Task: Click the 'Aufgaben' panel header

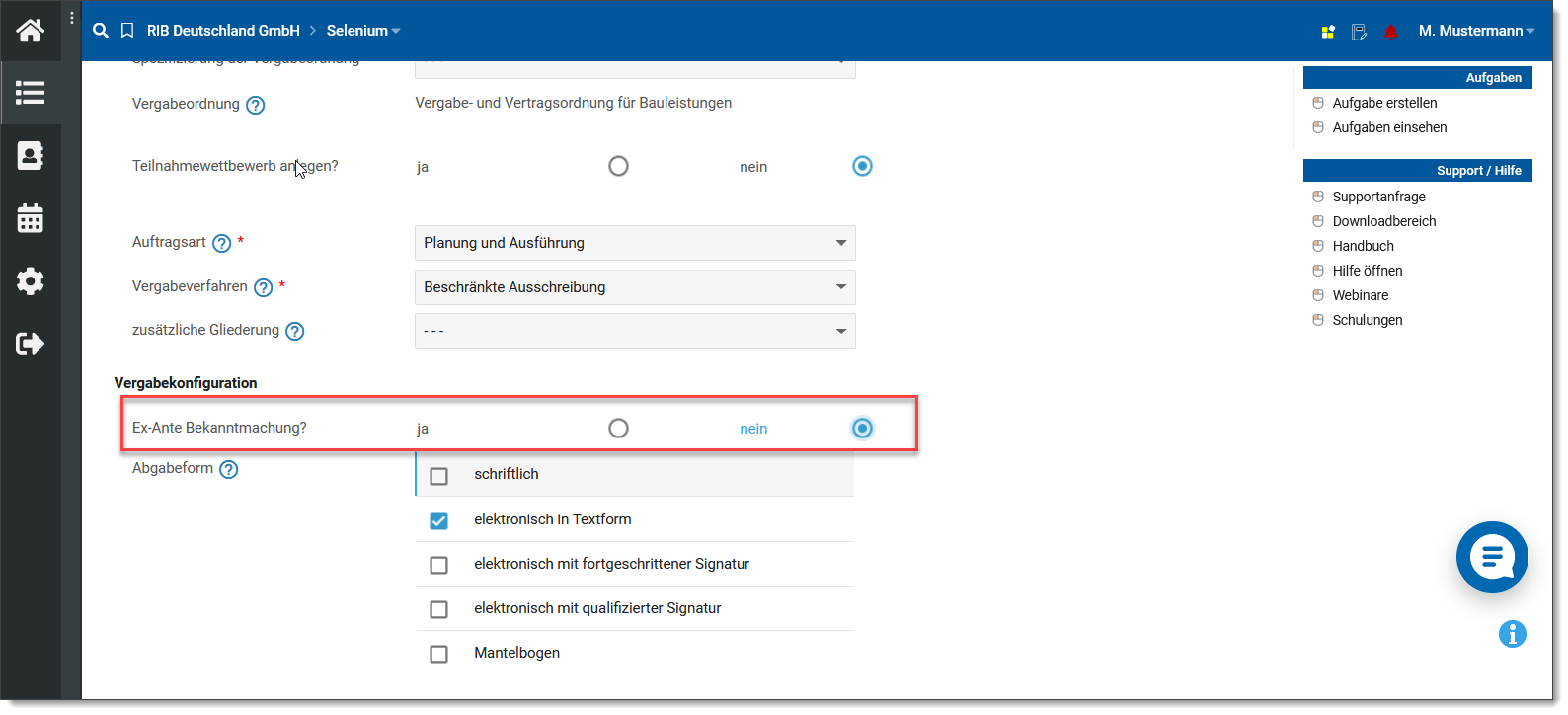Action: (x=1417, y=78)
